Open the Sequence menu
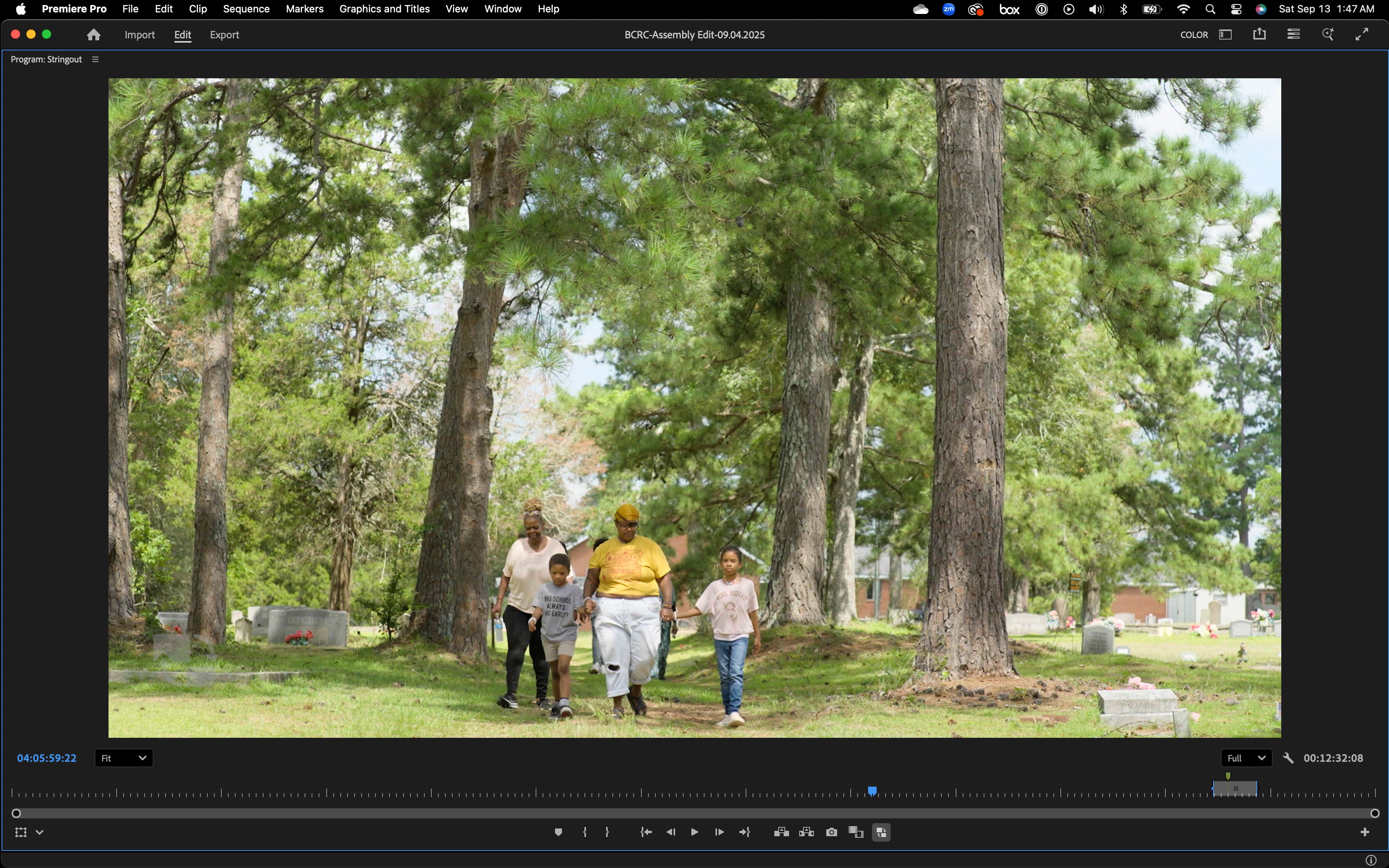 pyautogui.click(x=246, y=9)
